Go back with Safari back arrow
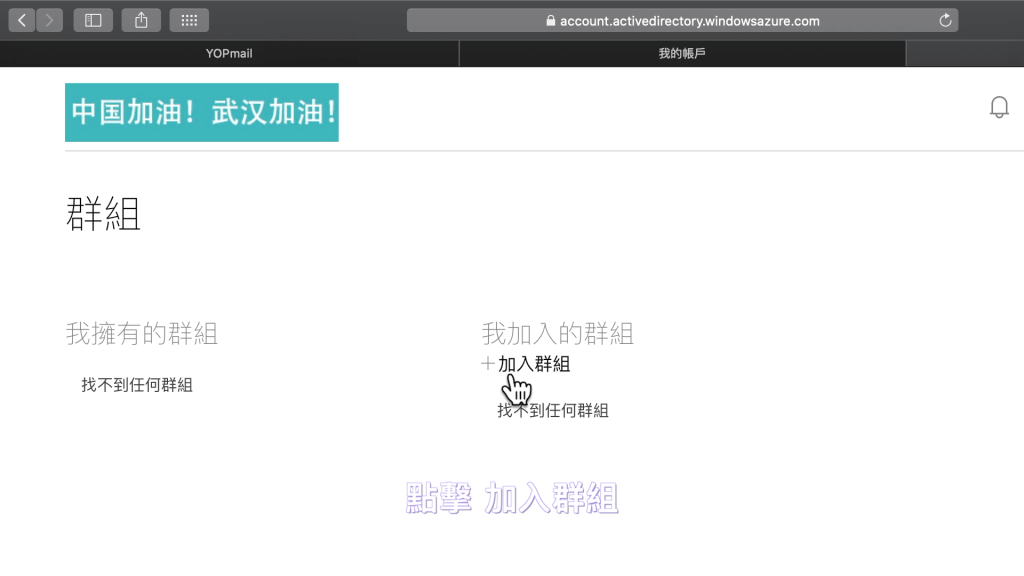1024x576 pixels. (22, 20)
